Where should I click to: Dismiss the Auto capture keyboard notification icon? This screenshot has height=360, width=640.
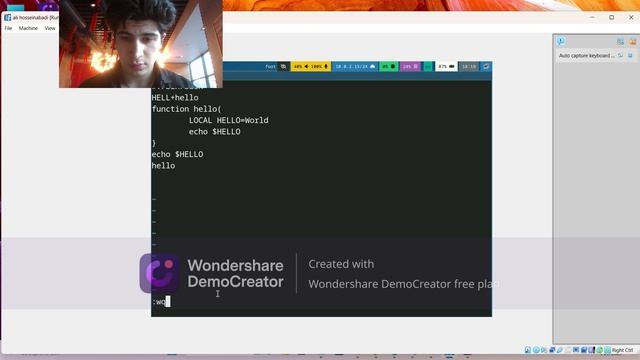[630, 56]
